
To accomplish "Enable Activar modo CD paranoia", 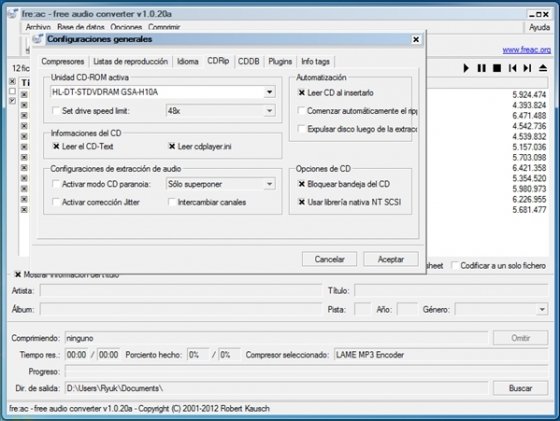I will (56, 184).
